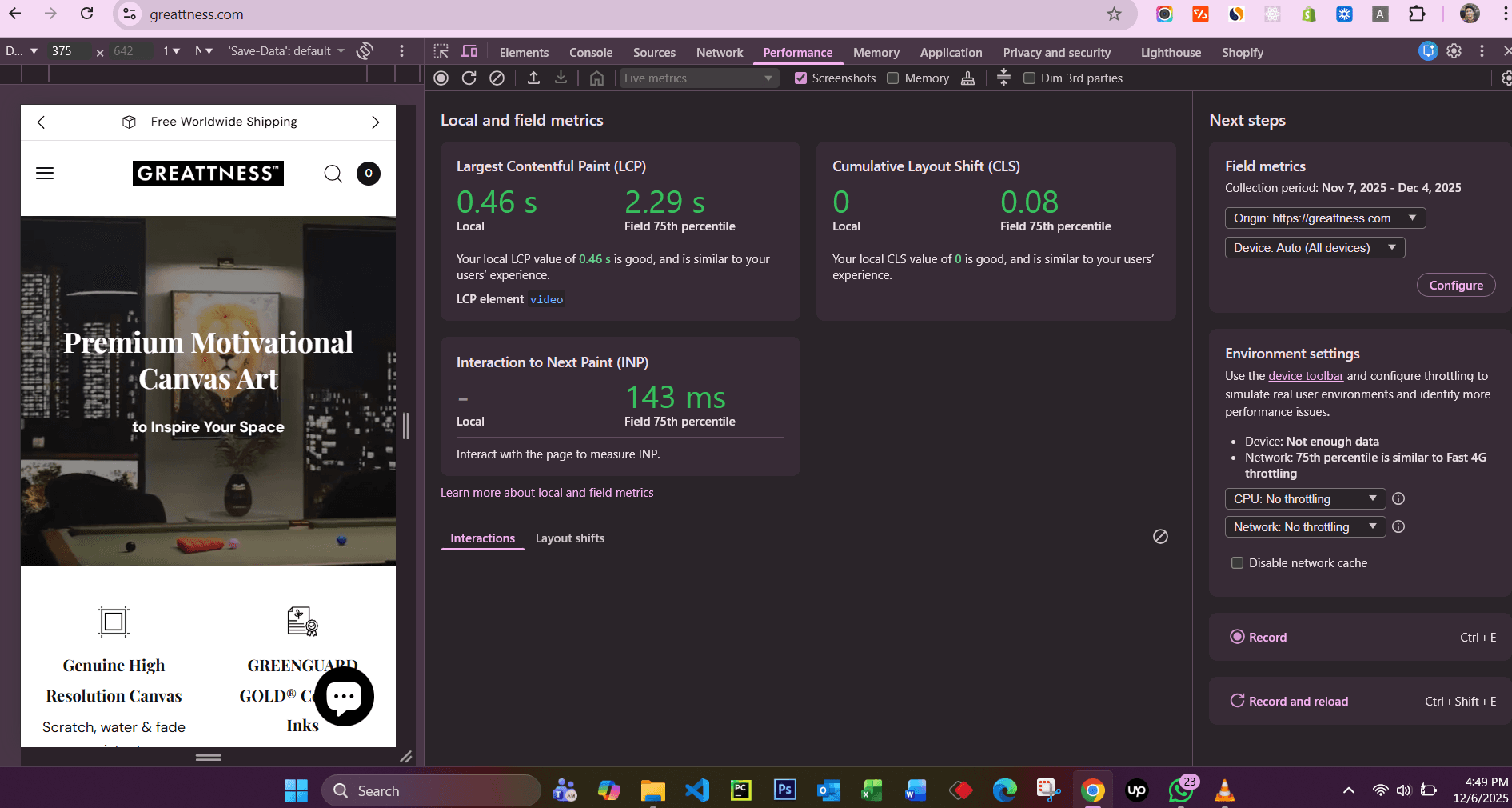
Task: Open the Lighthouse panel
Action: [1170, 52]
